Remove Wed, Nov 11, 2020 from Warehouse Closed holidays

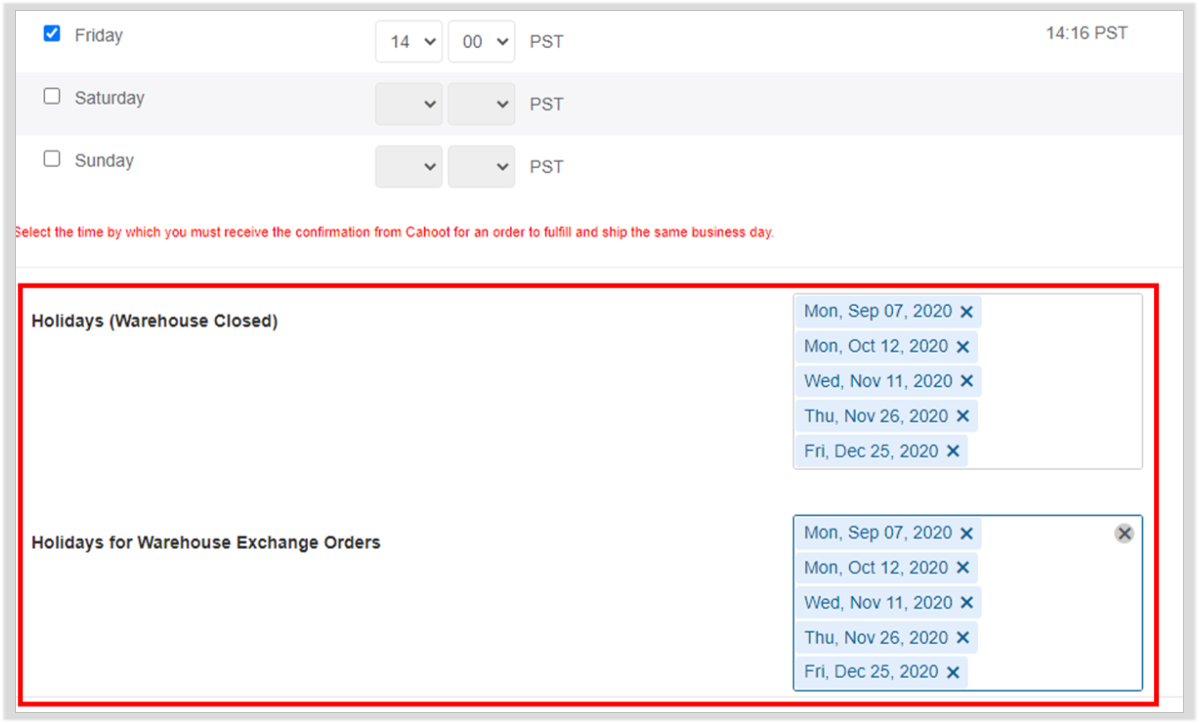967,381
